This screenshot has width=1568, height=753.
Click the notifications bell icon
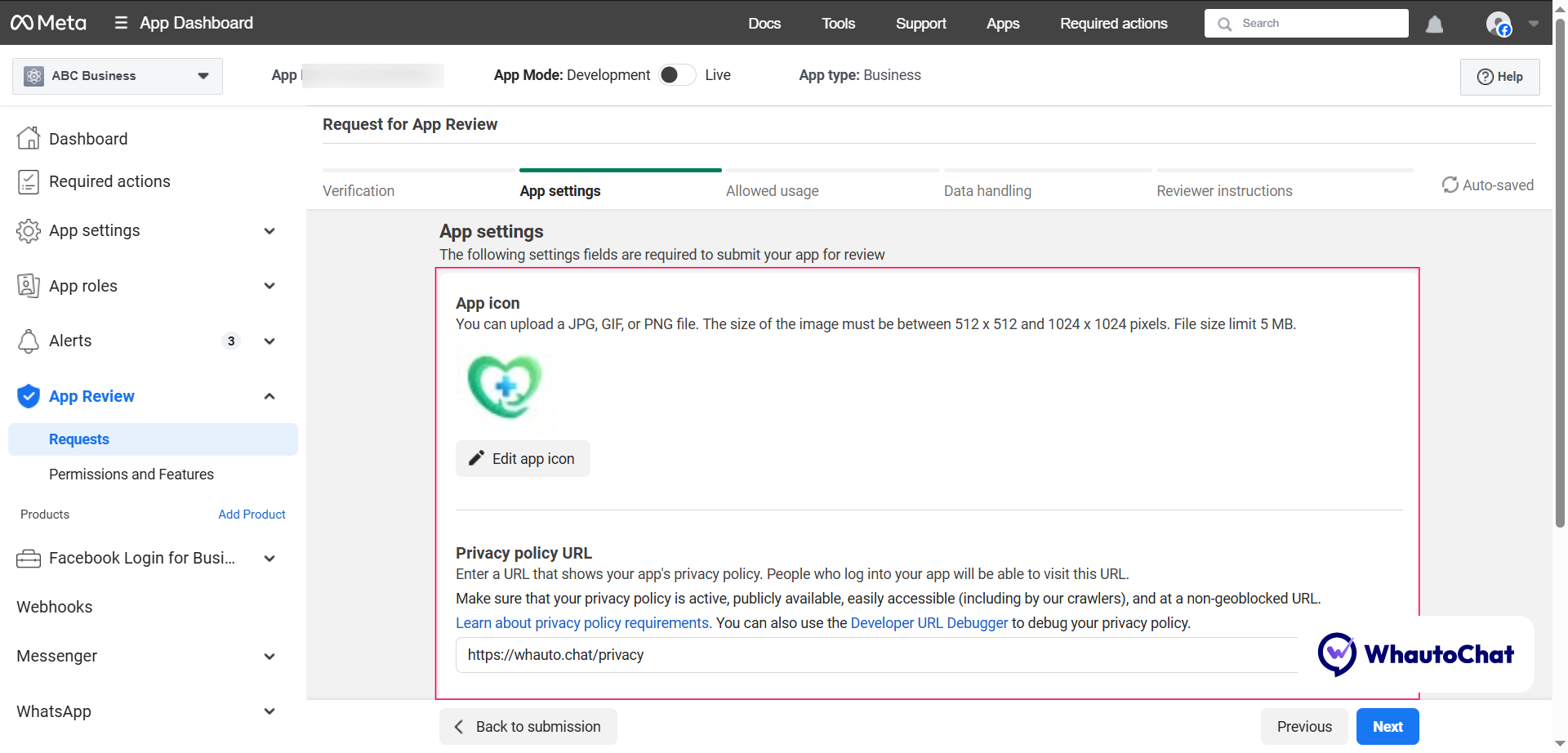(1434, 25)
